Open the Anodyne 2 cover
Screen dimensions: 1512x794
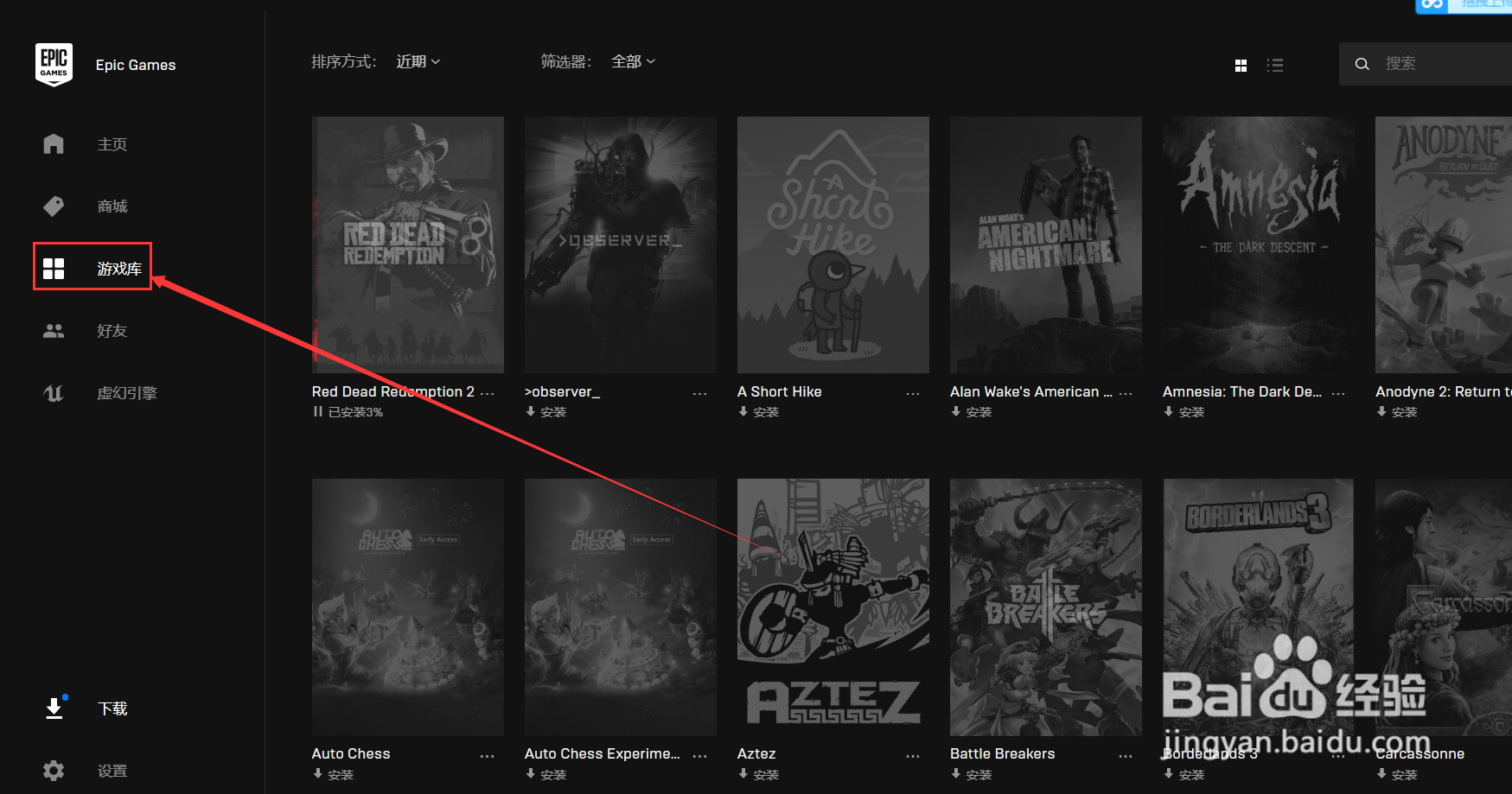point(1444,245)
